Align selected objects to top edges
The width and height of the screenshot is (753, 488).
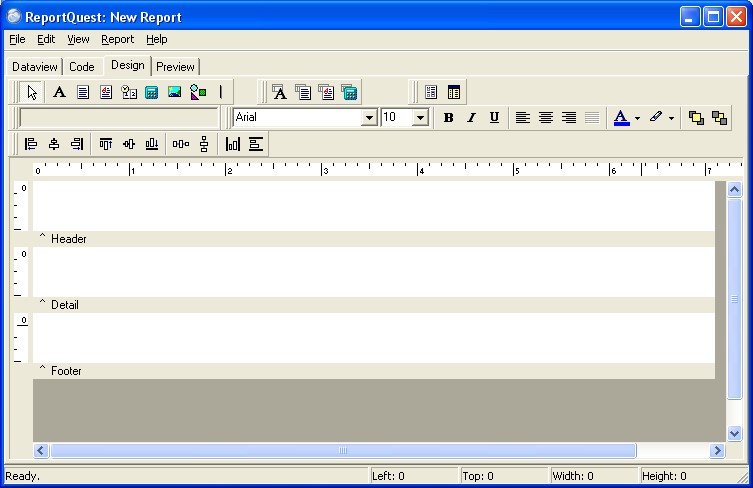pos(106,144)
